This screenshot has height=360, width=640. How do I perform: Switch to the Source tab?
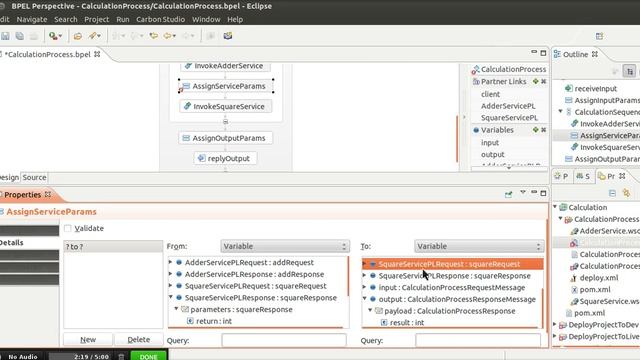[34, 177]
